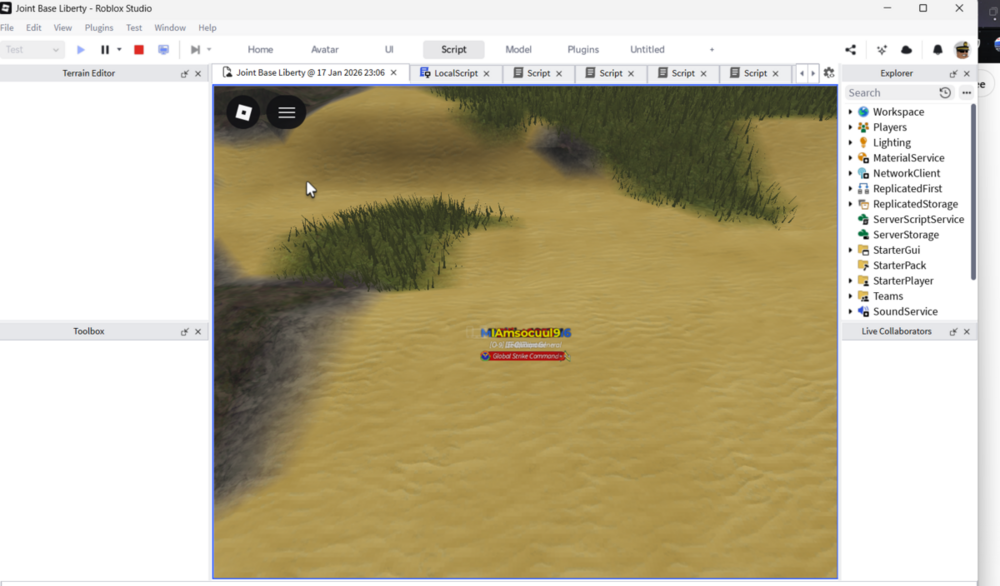Open the Assistant sparkle icon
1000x586 pixels.
tap(882, 50)
